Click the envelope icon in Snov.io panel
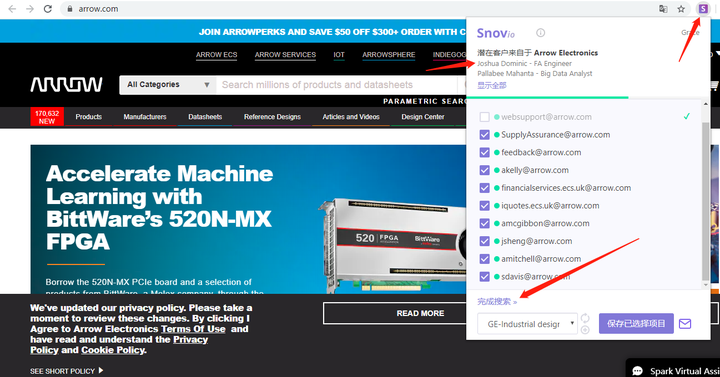 685,324
